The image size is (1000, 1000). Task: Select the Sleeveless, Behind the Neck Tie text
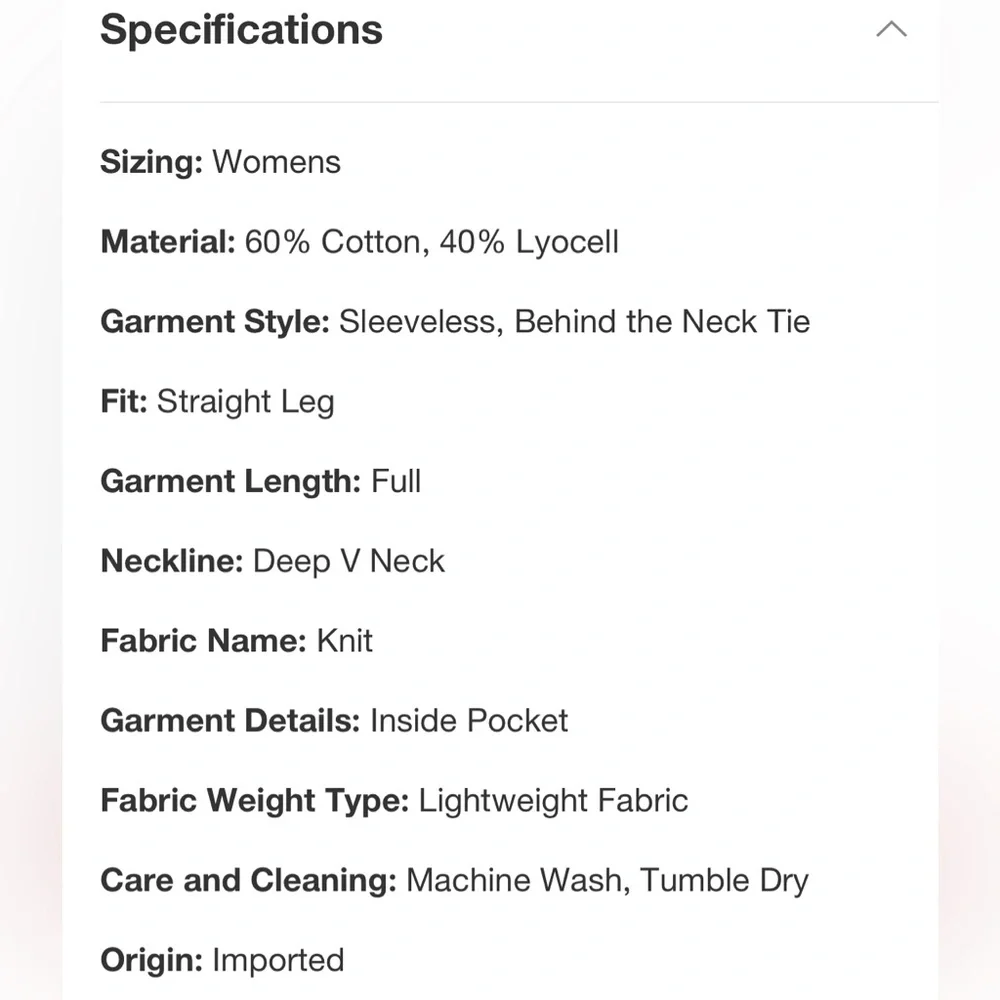coord(575,322)
